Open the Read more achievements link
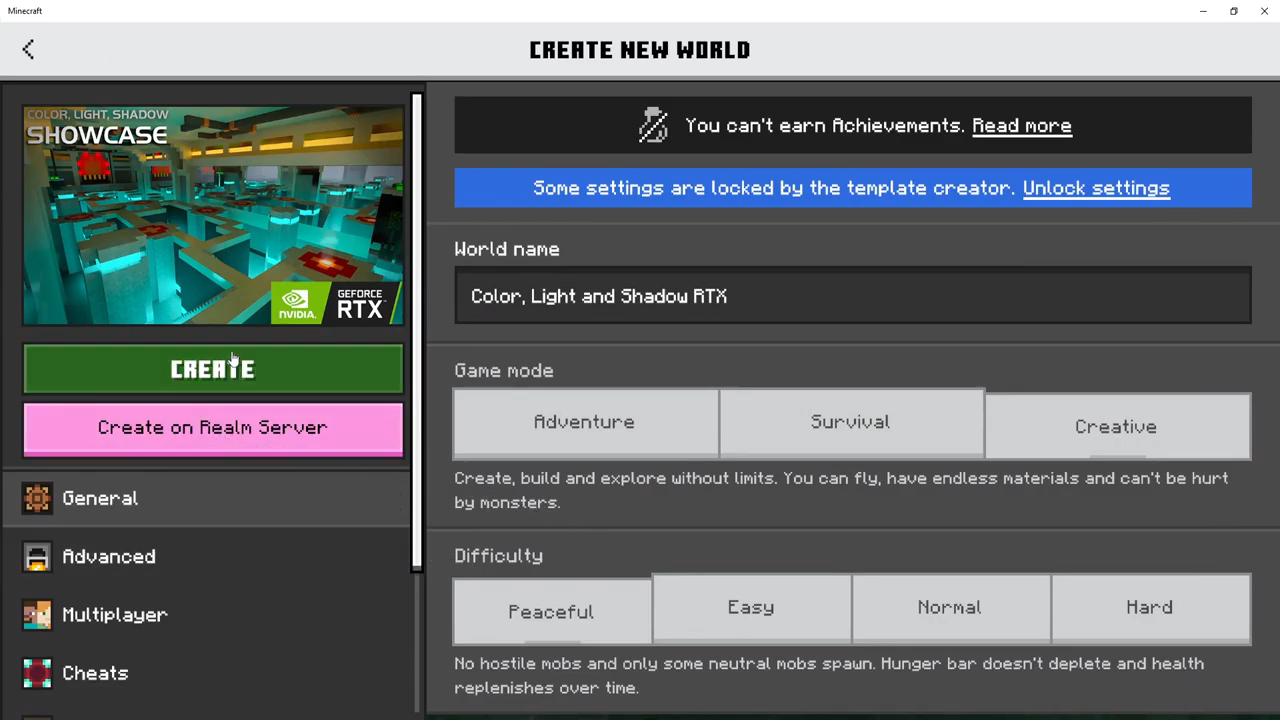The image size is (1280, 720). click(x=1022, y=126)
